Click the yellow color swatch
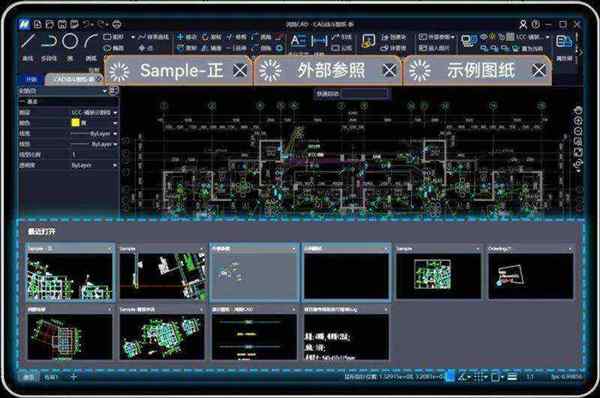600x398 pixels. point(75,123)
